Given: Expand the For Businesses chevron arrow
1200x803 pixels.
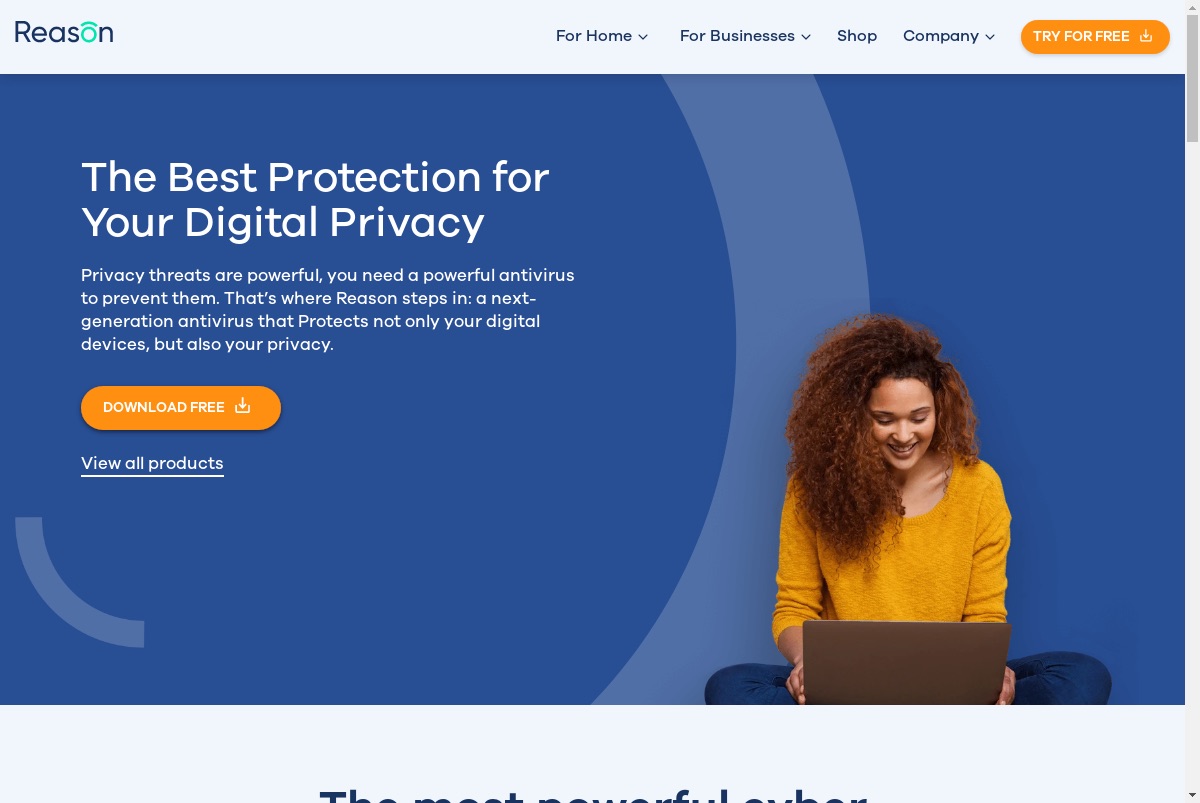Looking at the screenshot, I should pos(806,37).
